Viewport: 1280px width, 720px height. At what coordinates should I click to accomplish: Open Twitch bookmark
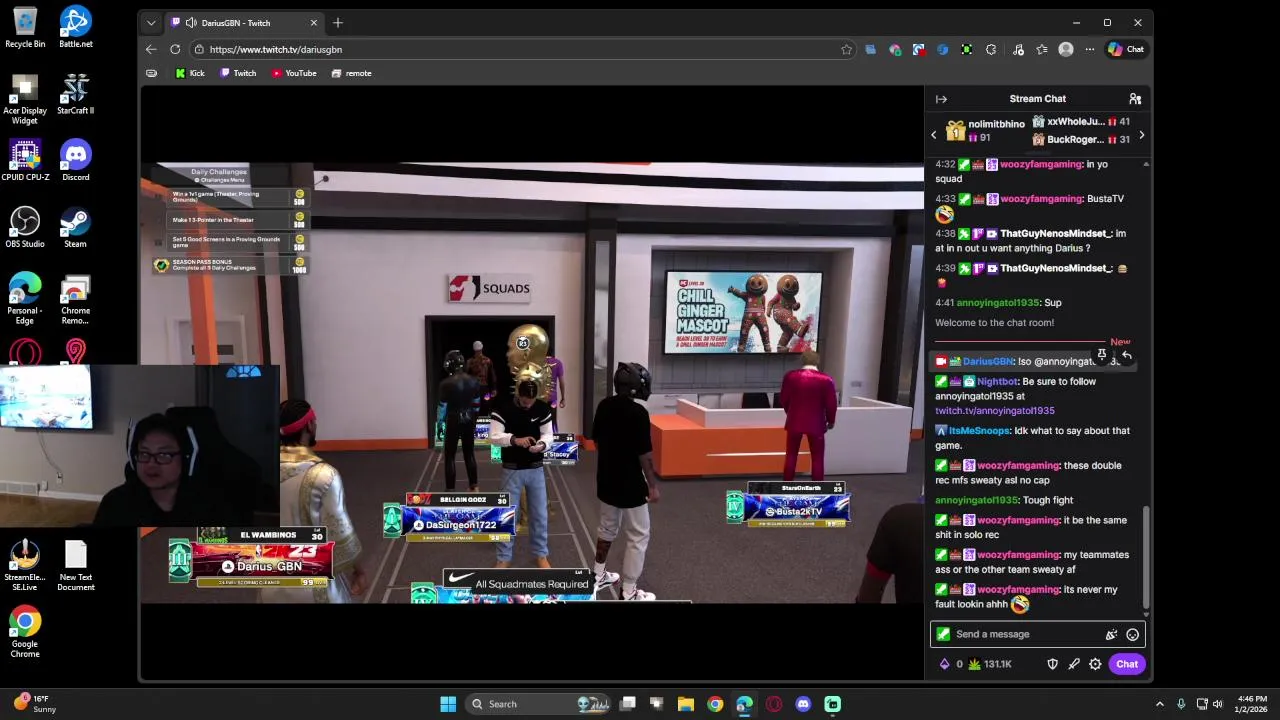238,73
